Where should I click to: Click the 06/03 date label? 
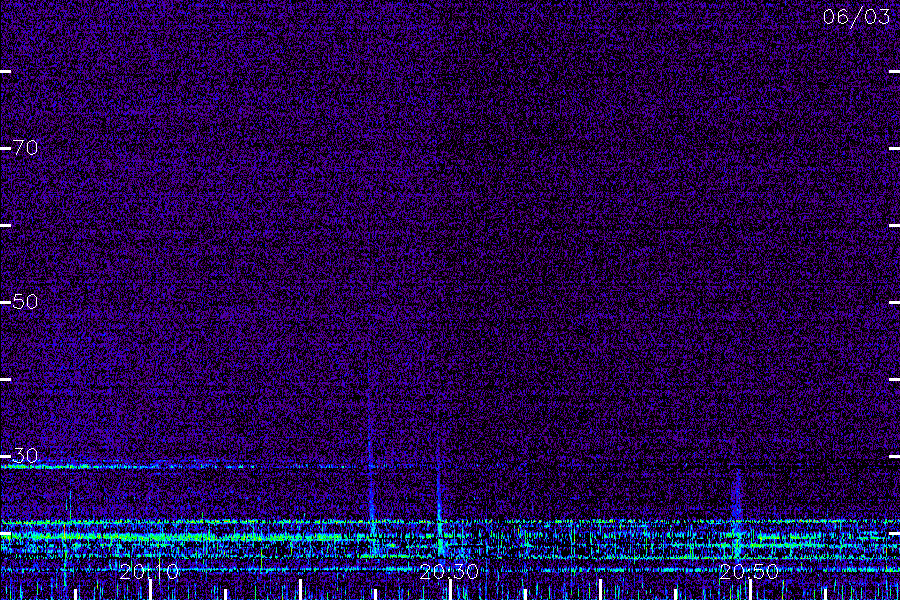(x=856, y=17)
